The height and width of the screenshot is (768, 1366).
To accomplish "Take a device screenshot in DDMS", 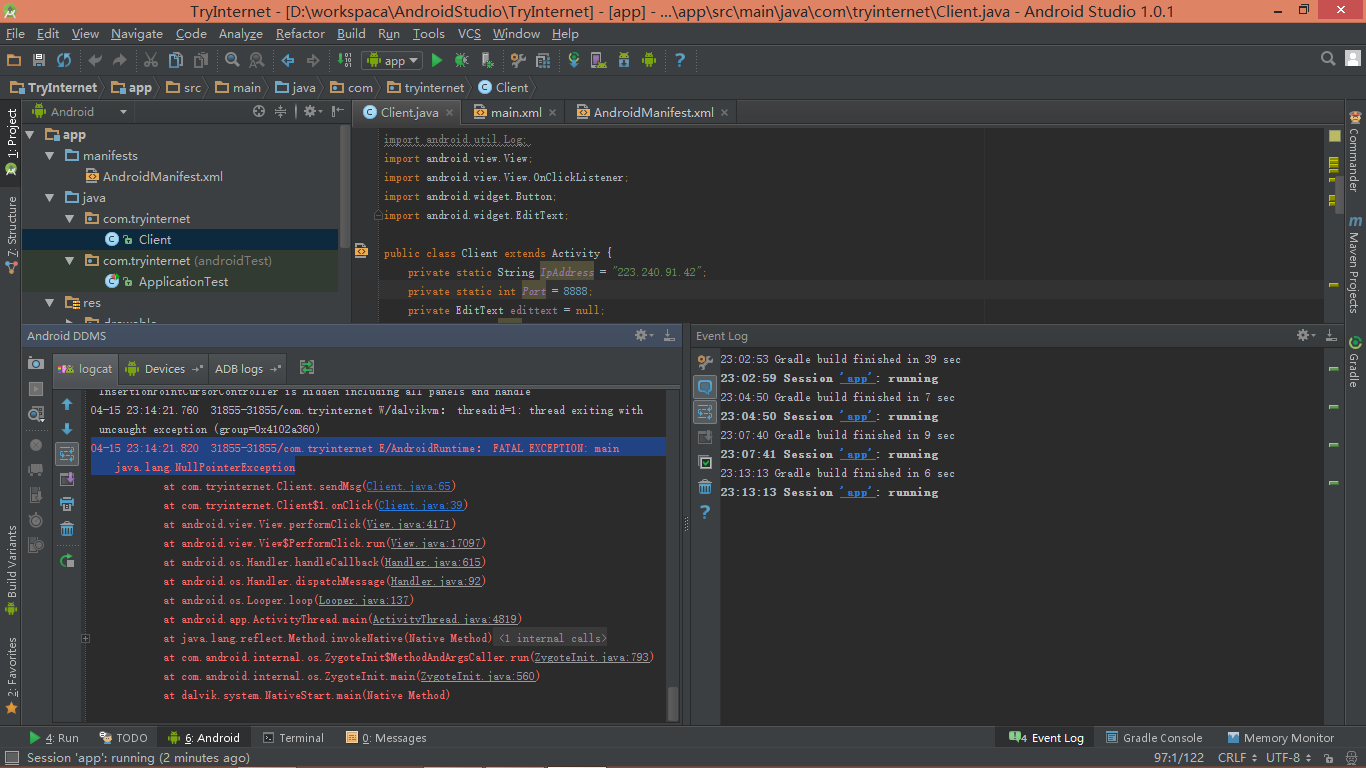I will click(x=36, y=363).
